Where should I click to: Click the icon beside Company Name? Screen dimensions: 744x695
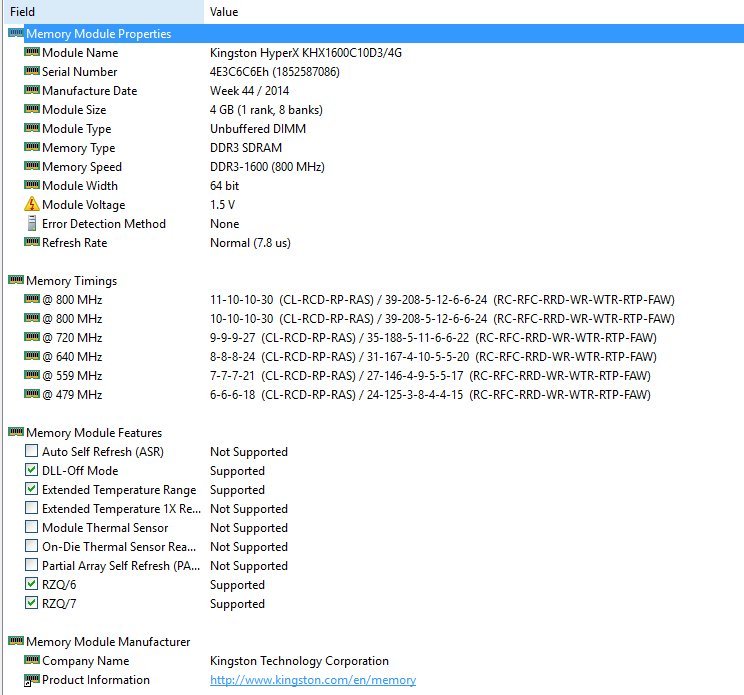32,659
